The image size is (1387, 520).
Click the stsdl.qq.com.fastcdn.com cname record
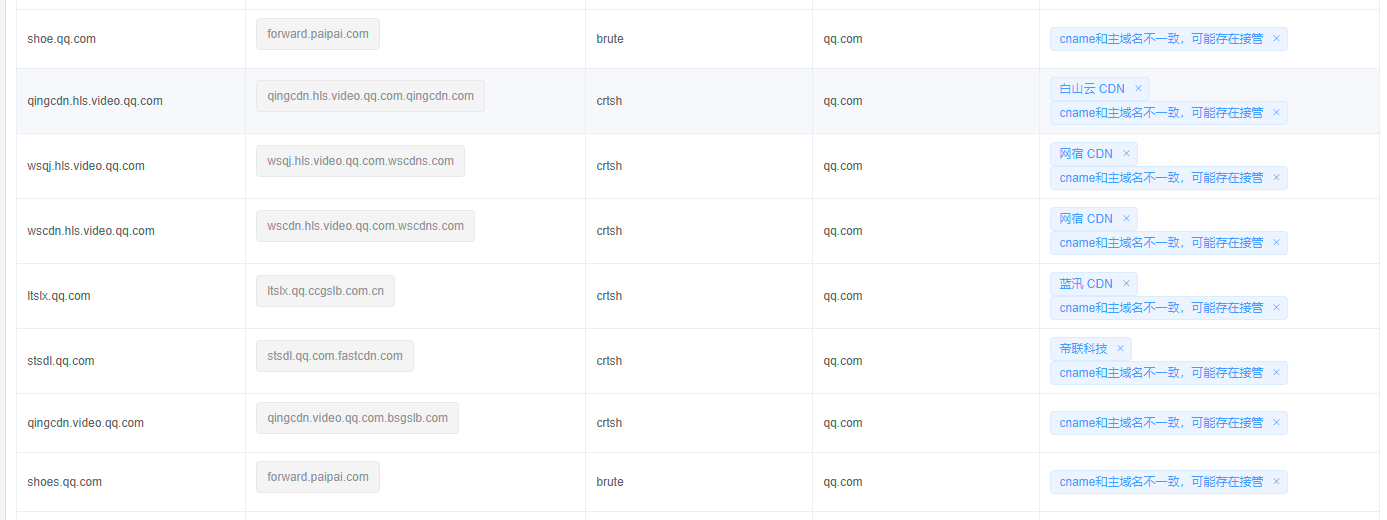tap(335, 356)
